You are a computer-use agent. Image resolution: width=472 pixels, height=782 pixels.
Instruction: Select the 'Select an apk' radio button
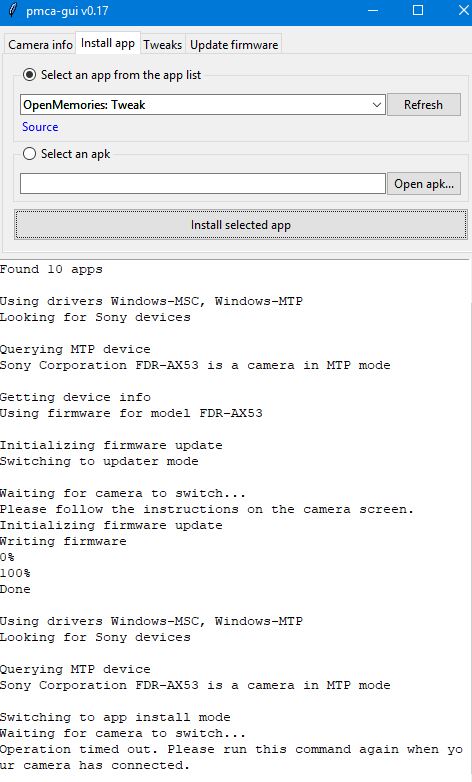click(29, 154)
